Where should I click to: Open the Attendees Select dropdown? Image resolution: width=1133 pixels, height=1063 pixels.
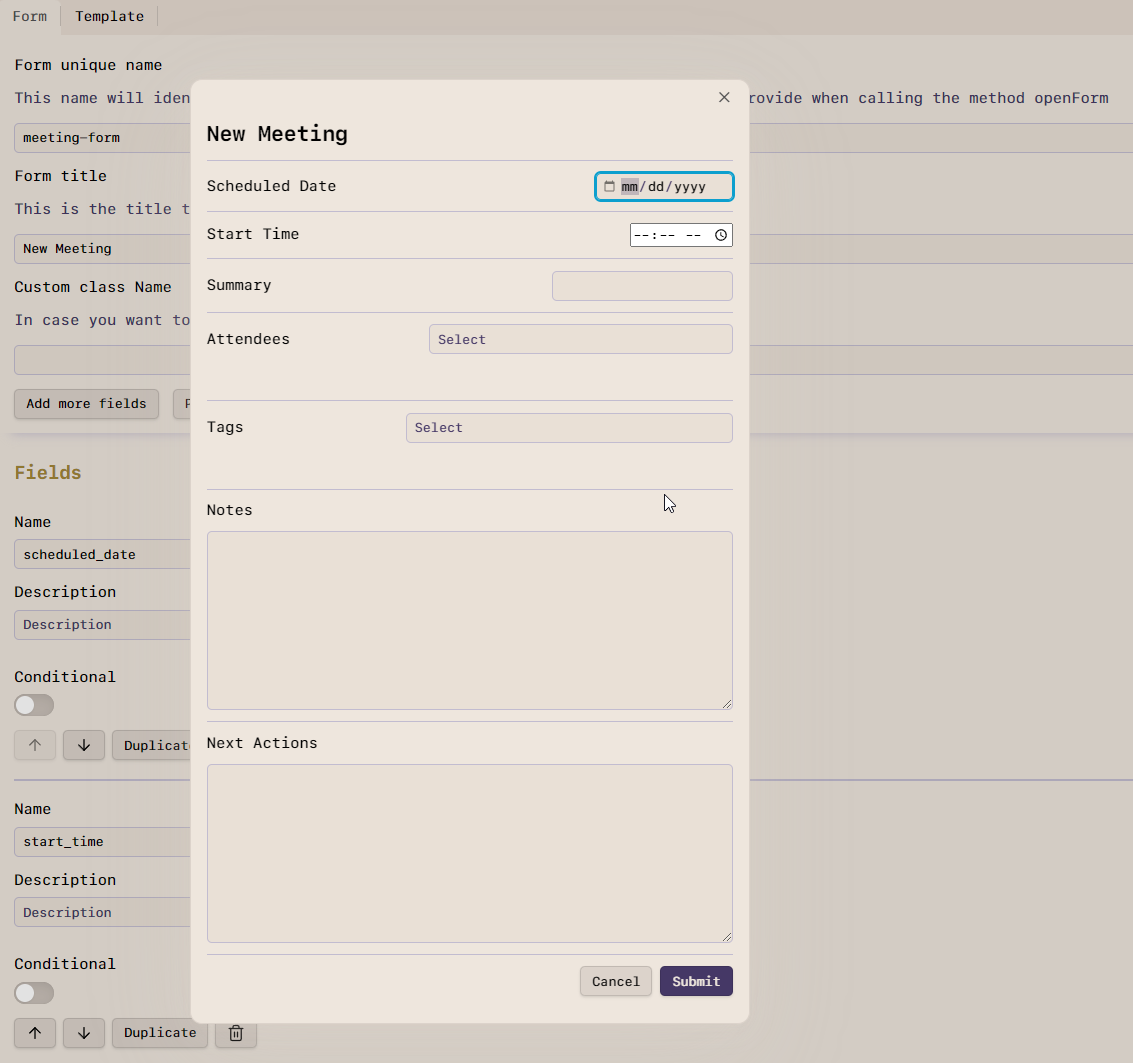(581, 339)
